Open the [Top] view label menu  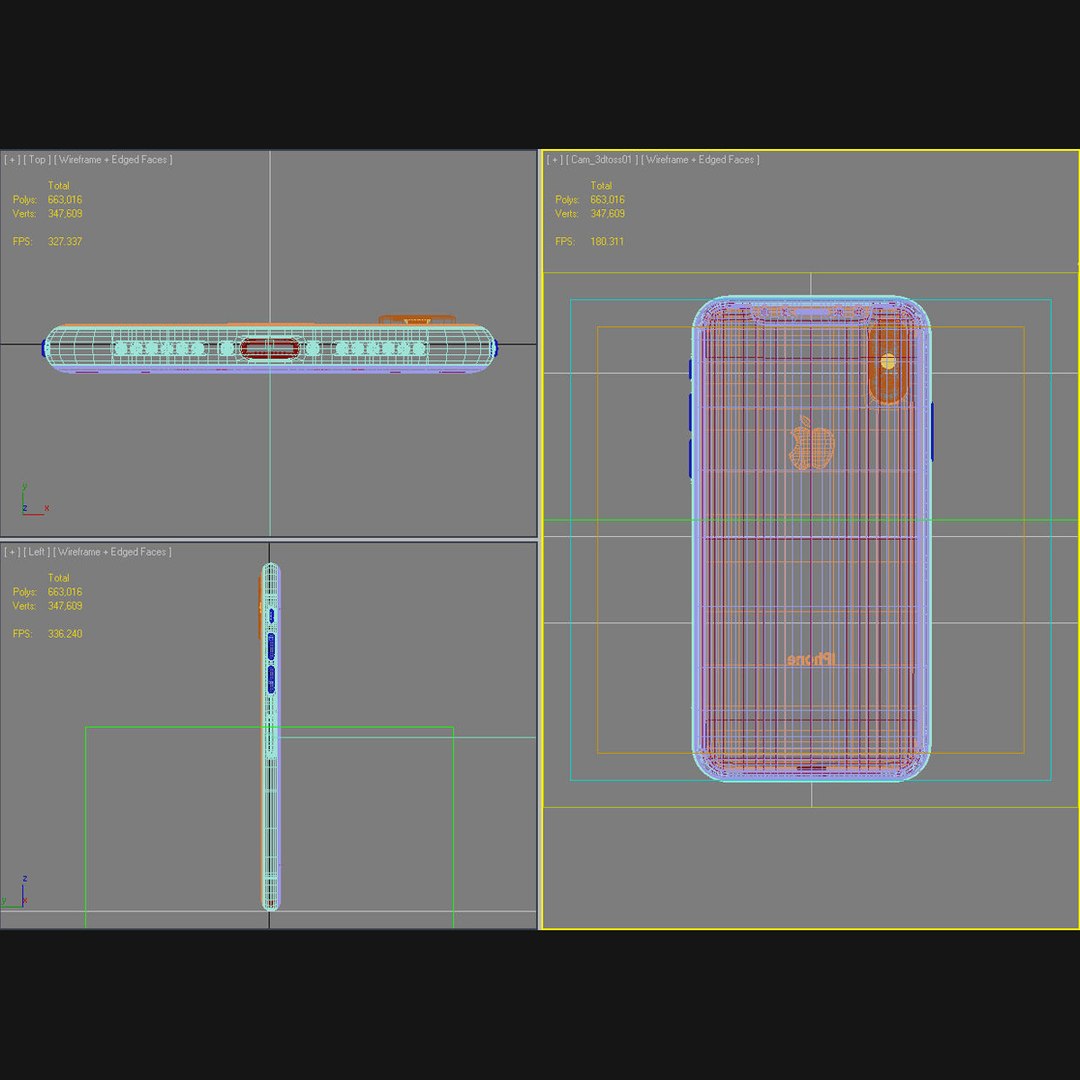tap(37, 160)
